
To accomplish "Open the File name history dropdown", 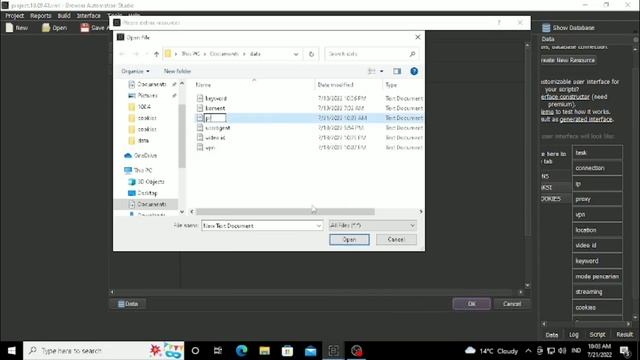I will click(319, 225).
